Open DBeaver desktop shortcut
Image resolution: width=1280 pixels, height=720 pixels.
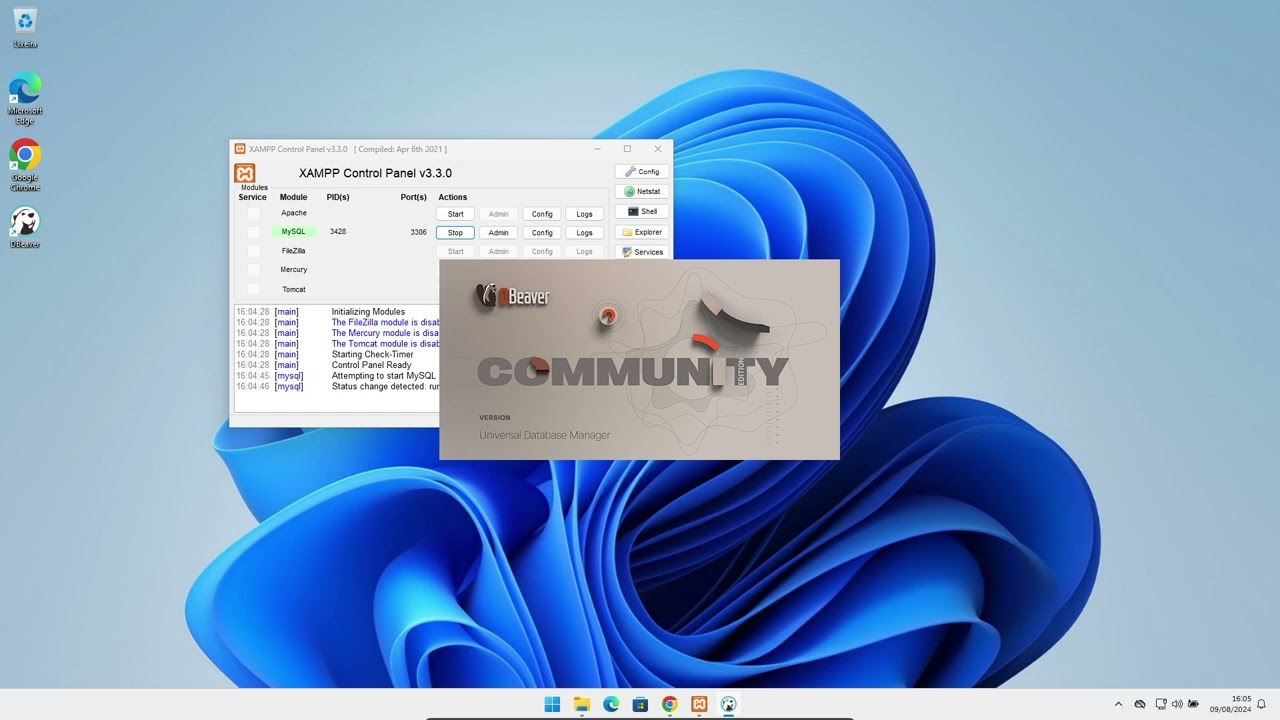tap(25, 227)
